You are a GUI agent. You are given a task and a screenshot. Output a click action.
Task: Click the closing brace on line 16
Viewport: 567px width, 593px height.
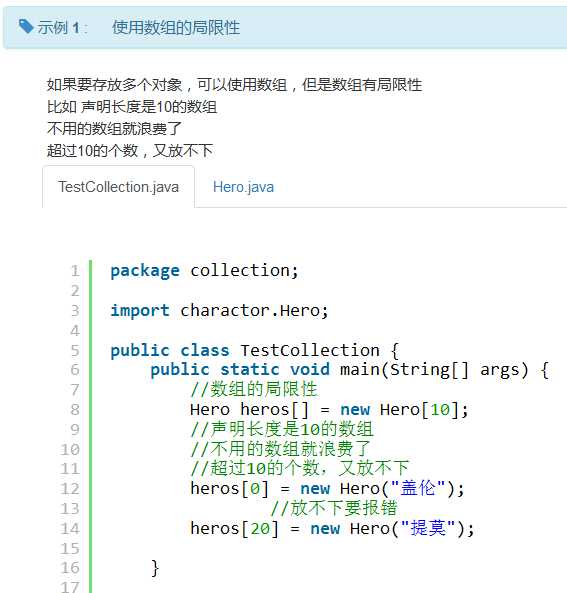tap(155, 568)
